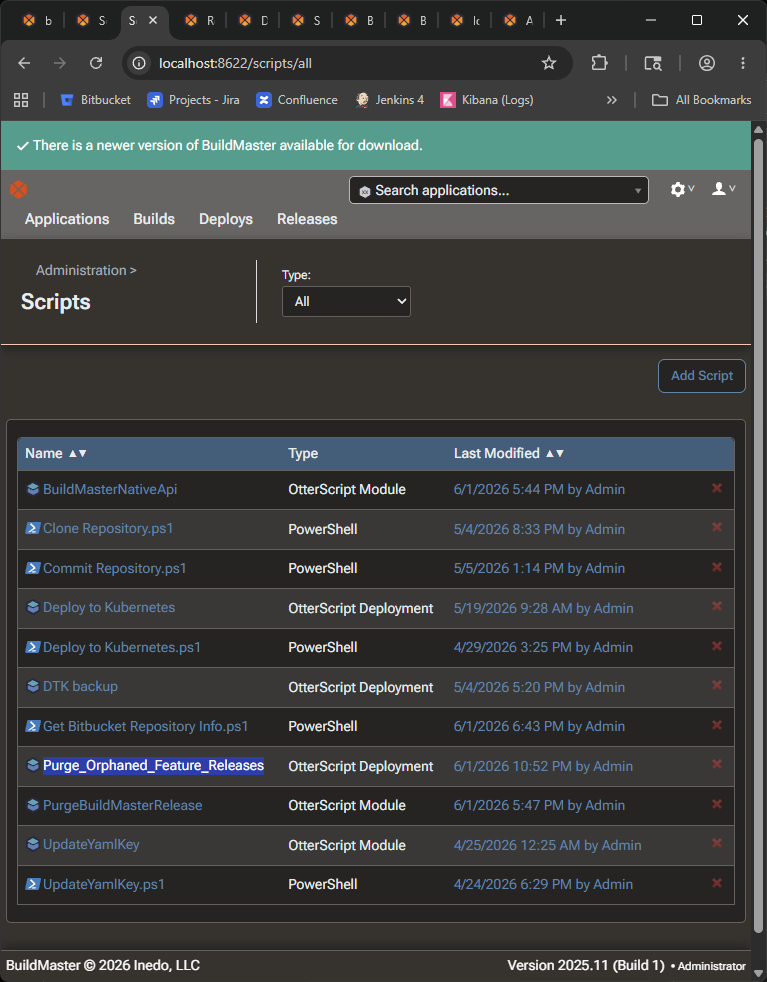Open the Projects - Jira bookmark
The image size is (767, 982).
[x=193, y=100]
